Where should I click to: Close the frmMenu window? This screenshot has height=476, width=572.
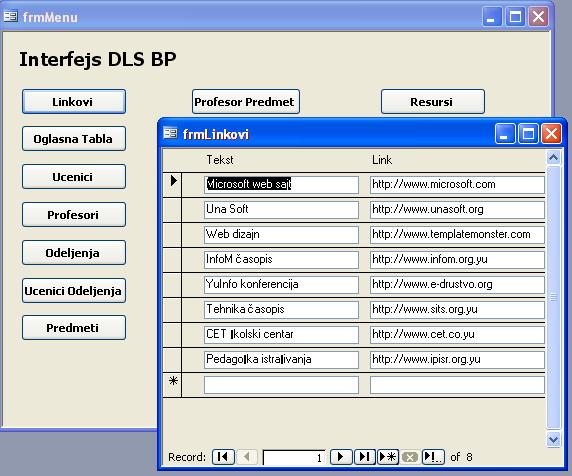tap(538, 16)
